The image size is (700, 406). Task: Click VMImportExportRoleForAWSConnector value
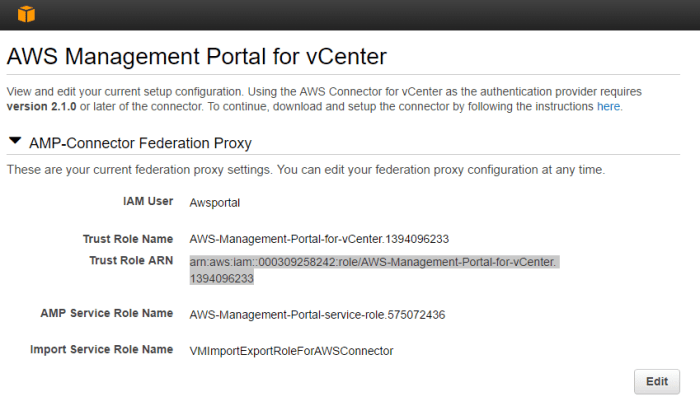292,351
